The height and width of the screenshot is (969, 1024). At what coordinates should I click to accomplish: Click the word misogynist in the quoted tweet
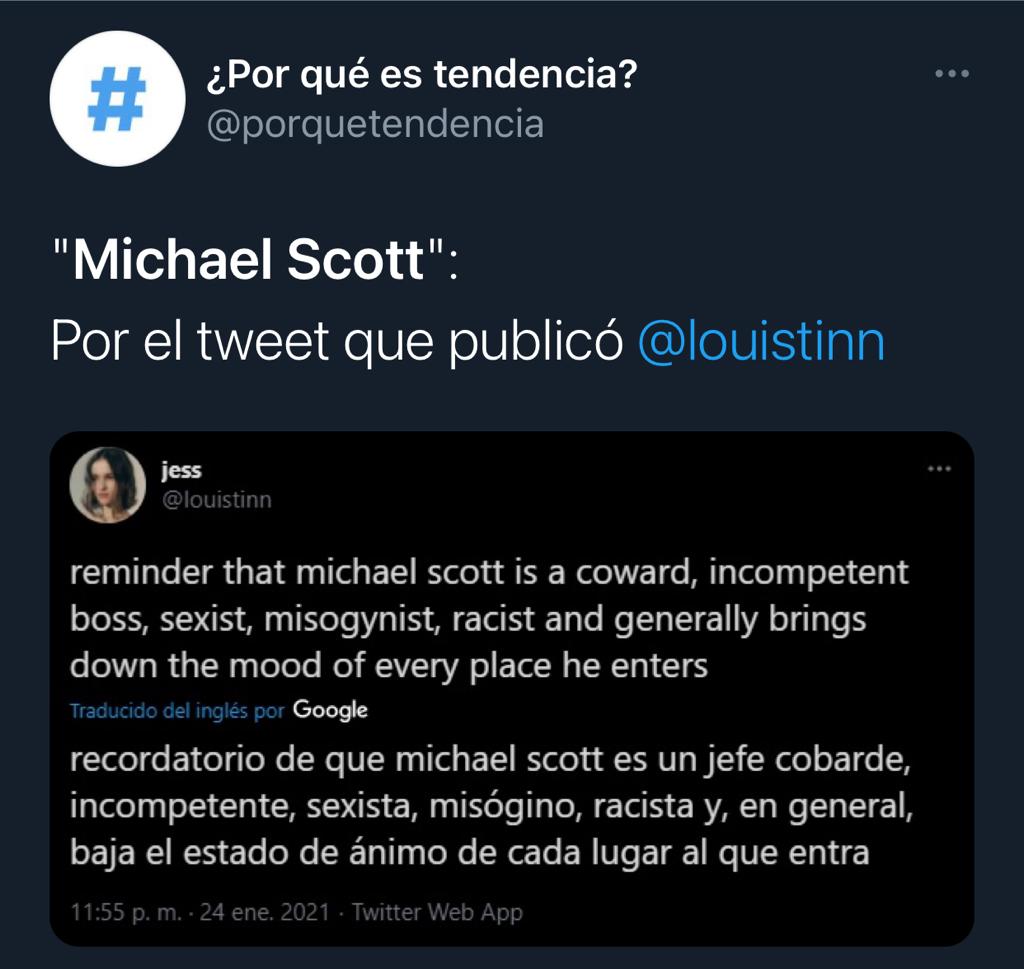point(351,620)
